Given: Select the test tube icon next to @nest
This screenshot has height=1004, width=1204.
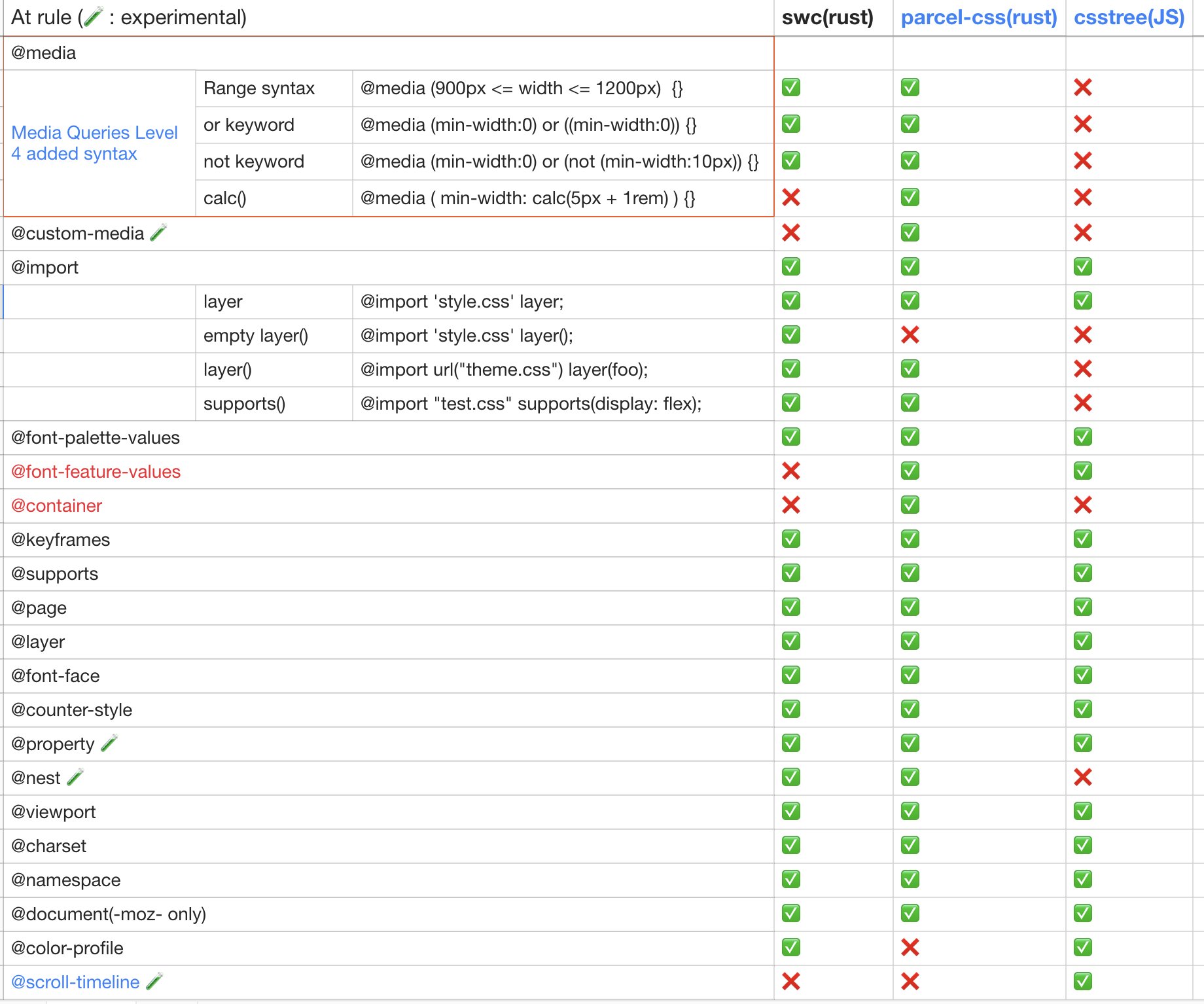Looking at the screenshot, I should pos(75,777).
